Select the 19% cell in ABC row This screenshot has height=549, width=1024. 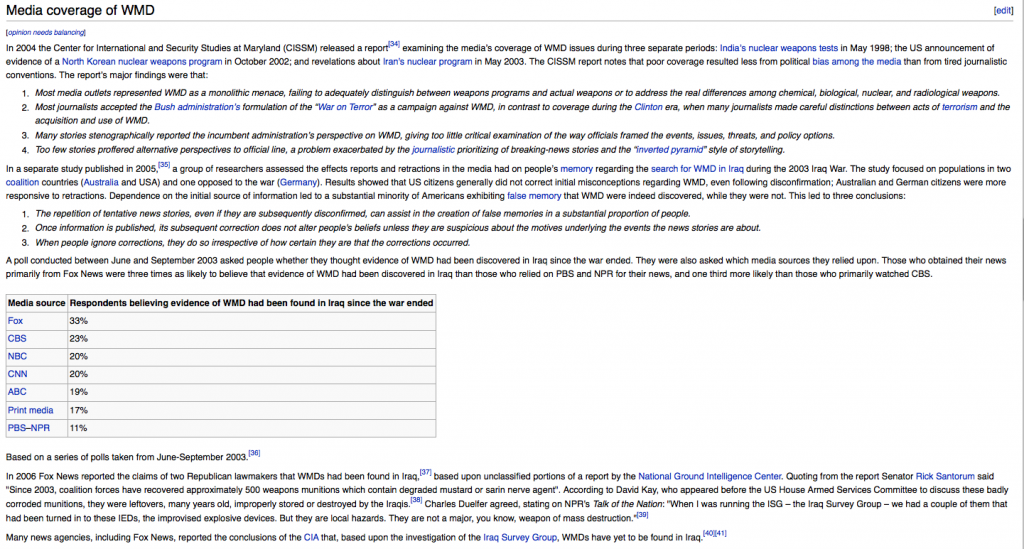pyautogui.click(x=251, y=392)
